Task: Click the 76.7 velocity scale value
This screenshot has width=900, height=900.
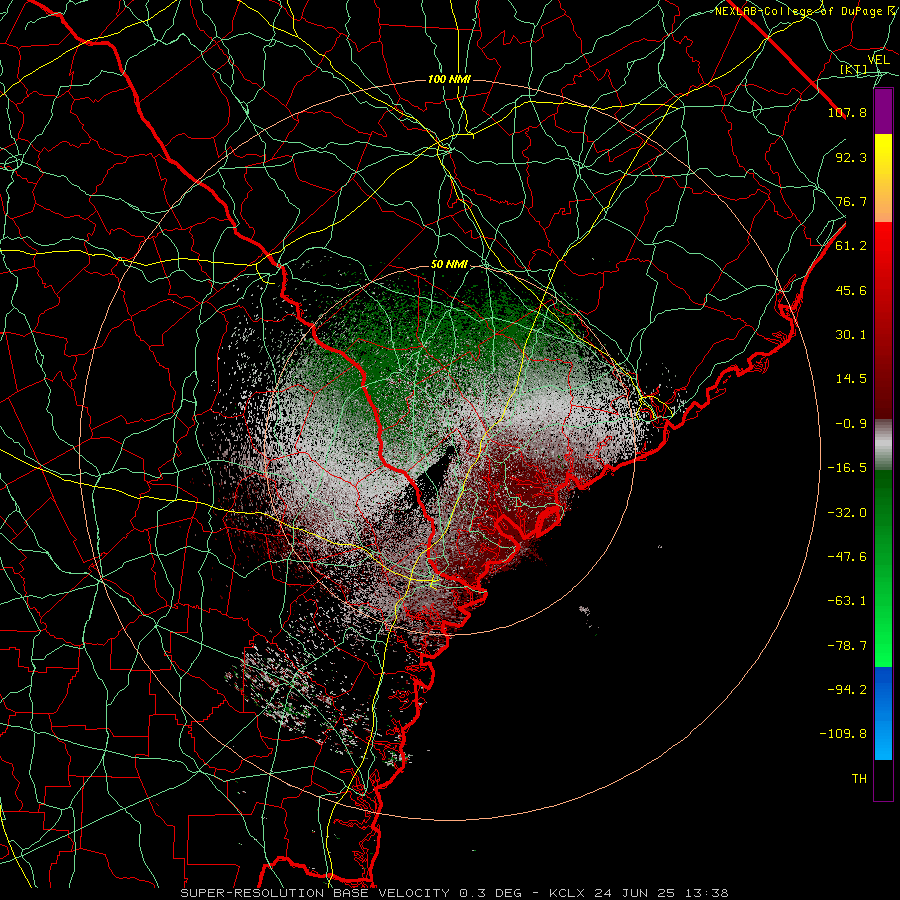Action: coord(851,201)
